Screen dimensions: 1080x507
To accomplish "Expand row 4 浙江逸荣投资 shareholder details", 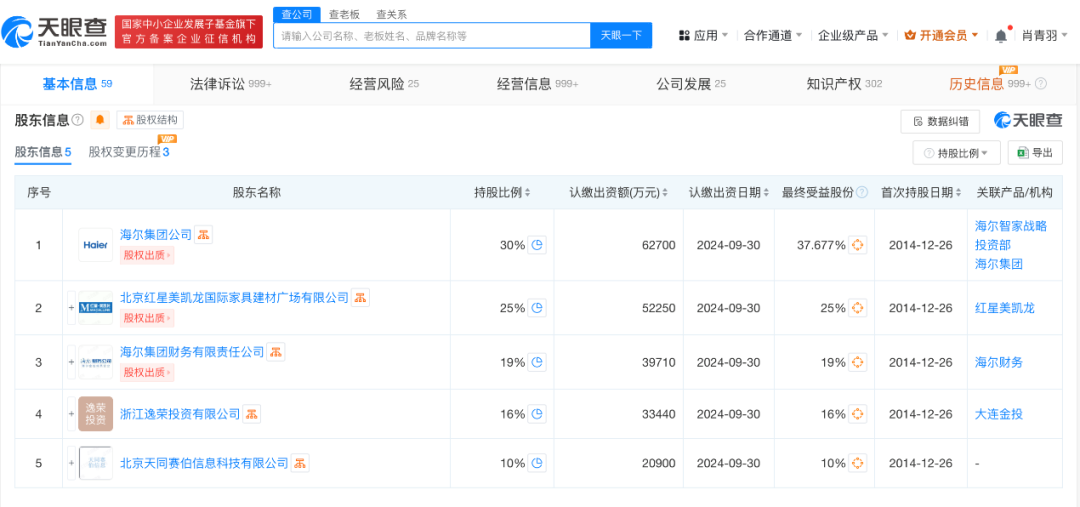I will point(71,414).
